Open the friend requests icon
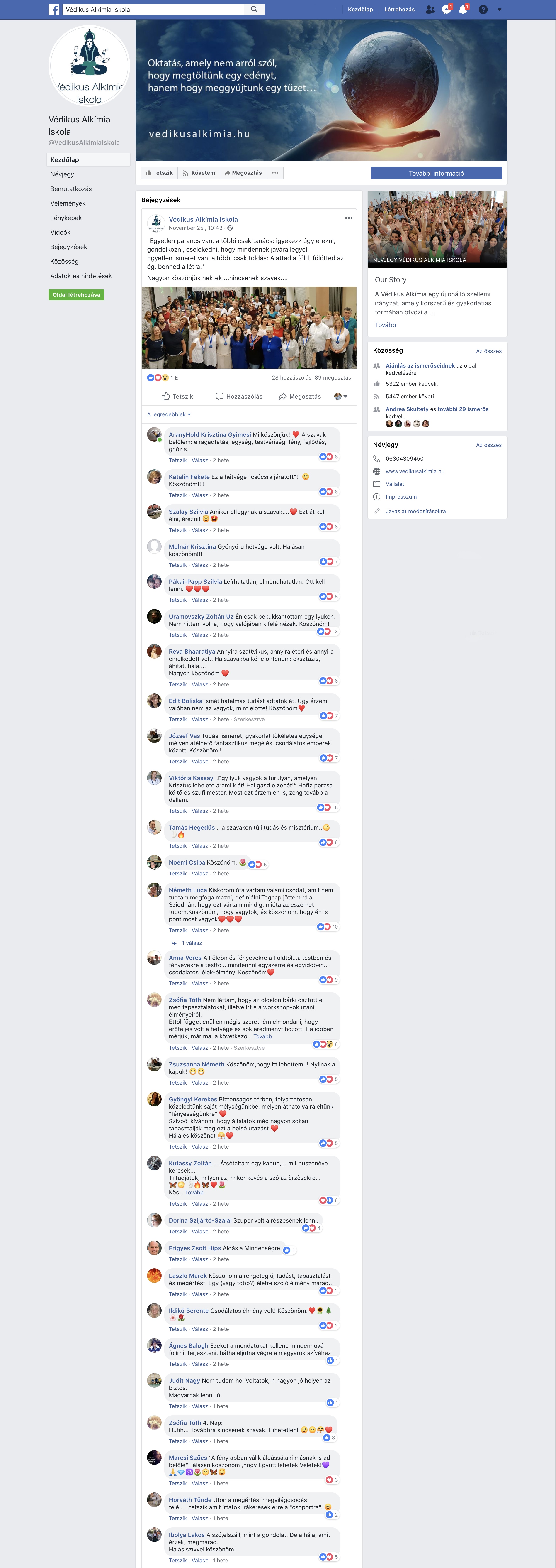The image size is (556, 1568). [430, 9]
